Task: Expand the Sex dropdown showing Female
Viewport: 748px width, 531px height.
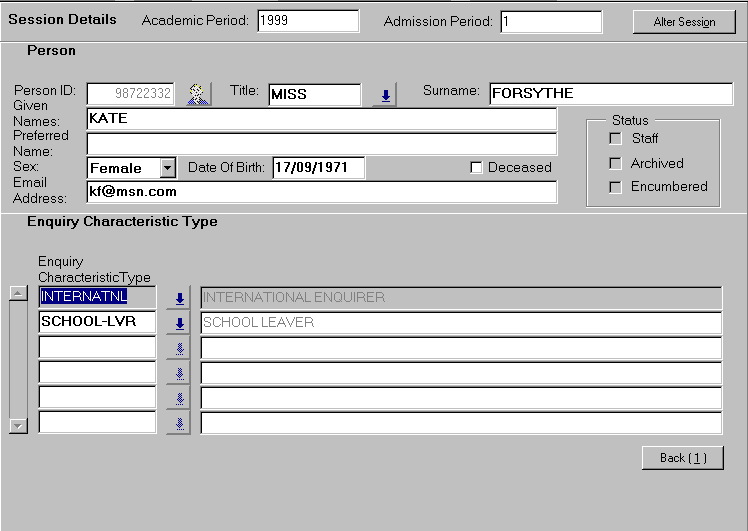Action: pos(167,168)
